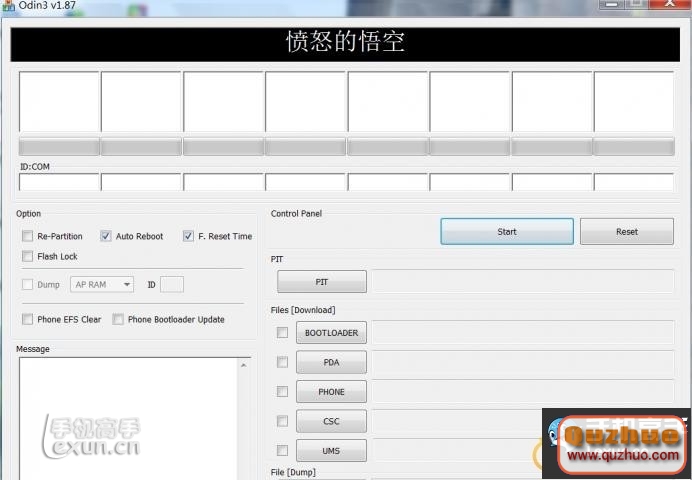Toggle the Dump checkbox
This screenshot has height=480, width=692.
(27, 285)
